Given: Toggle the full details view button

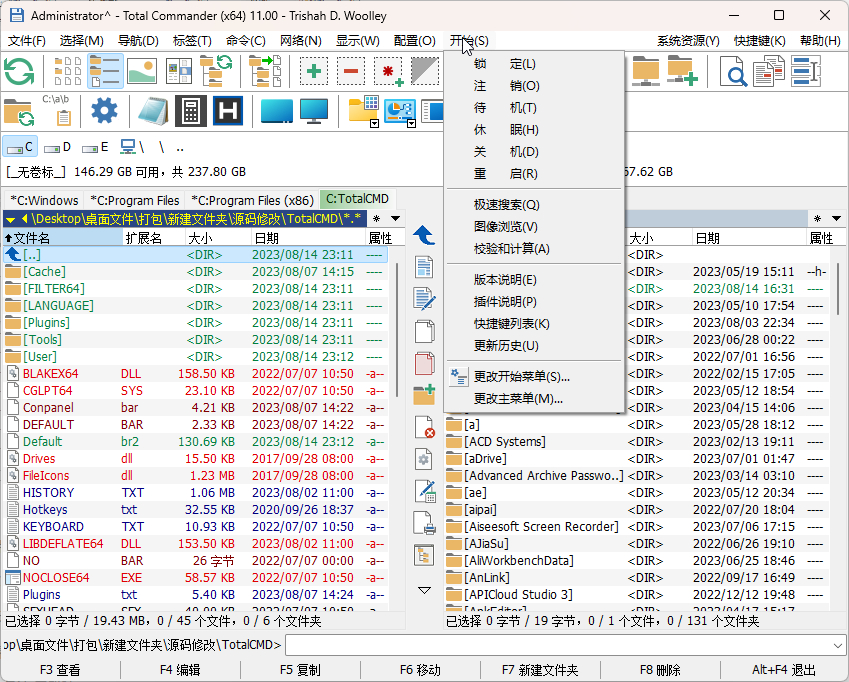Looking at the screenshot, I should [x=105, y=71].
